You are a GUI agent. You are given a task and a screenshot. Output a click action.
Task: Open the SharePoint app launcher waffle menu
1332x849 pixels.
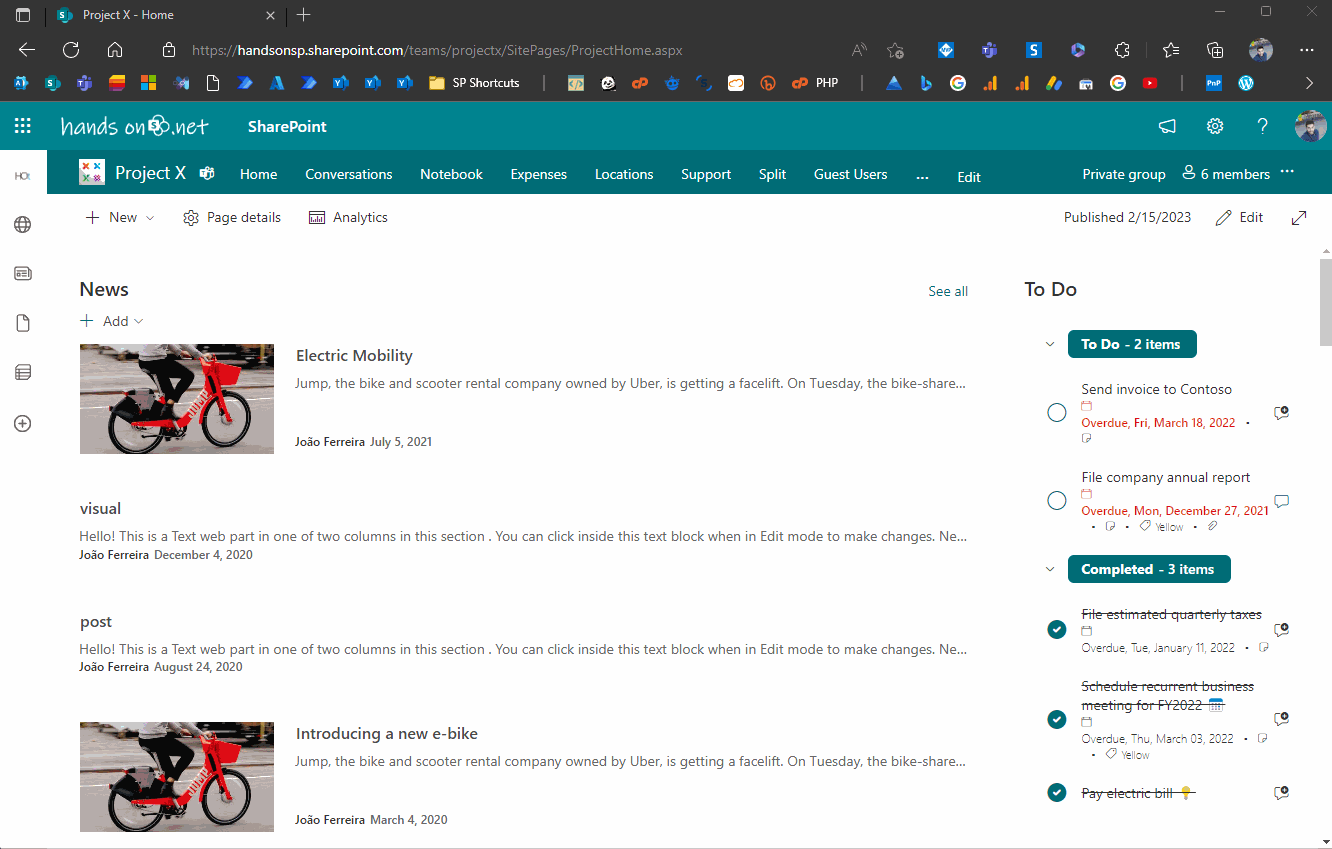(23, 125)
